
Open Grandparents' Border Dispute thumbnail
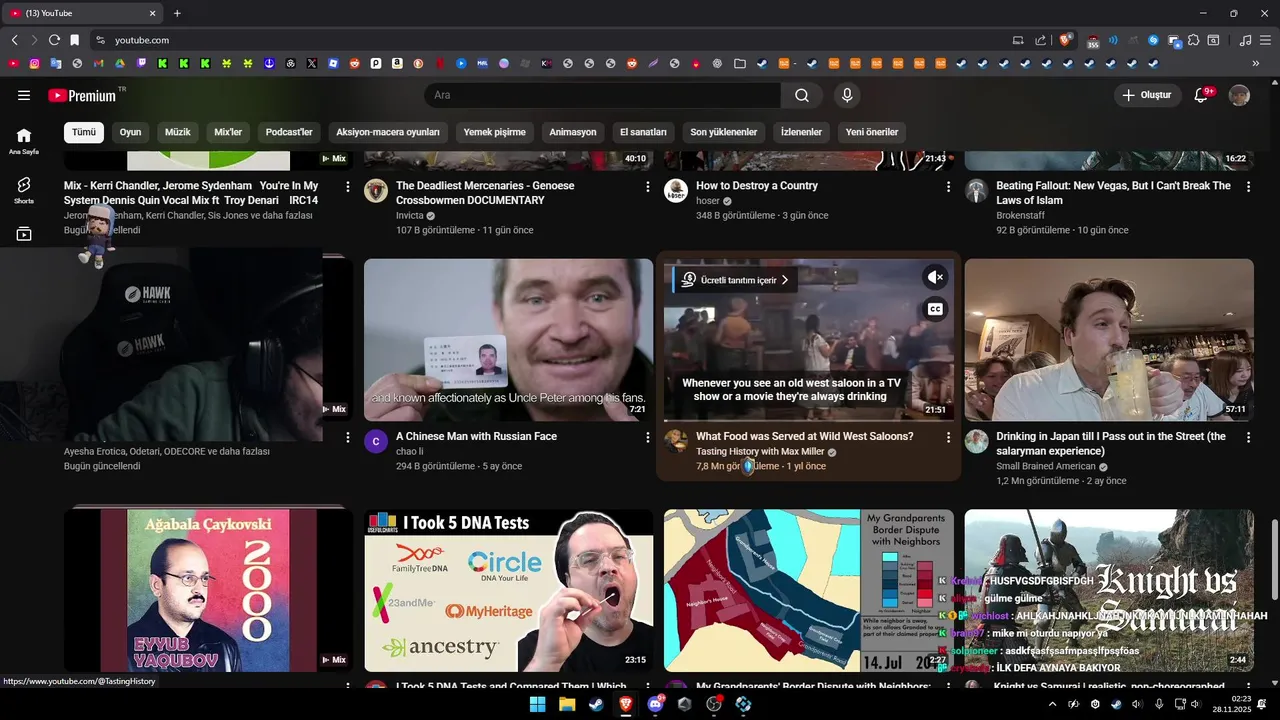point(808,590)
